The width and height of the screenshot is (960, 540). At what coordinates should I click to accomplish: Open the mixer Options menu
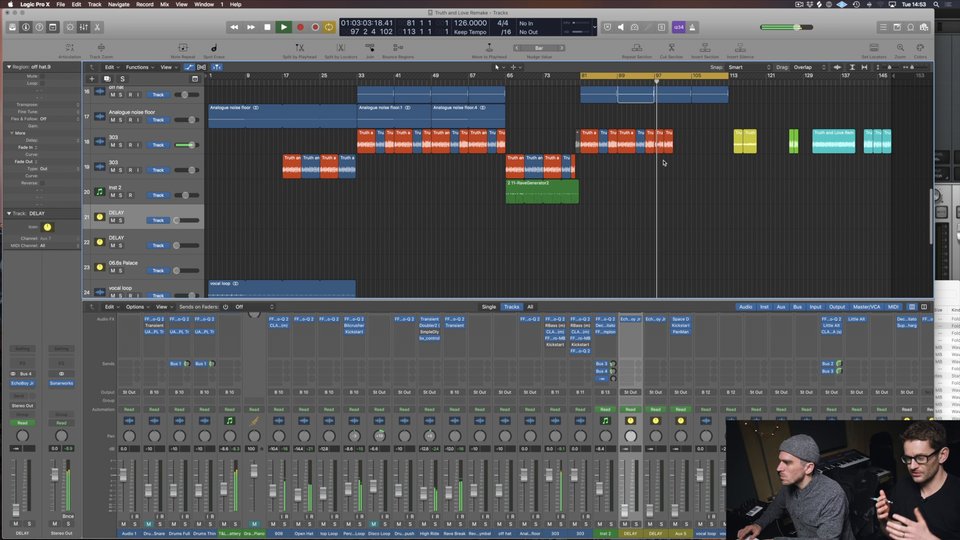coord(137,307)
